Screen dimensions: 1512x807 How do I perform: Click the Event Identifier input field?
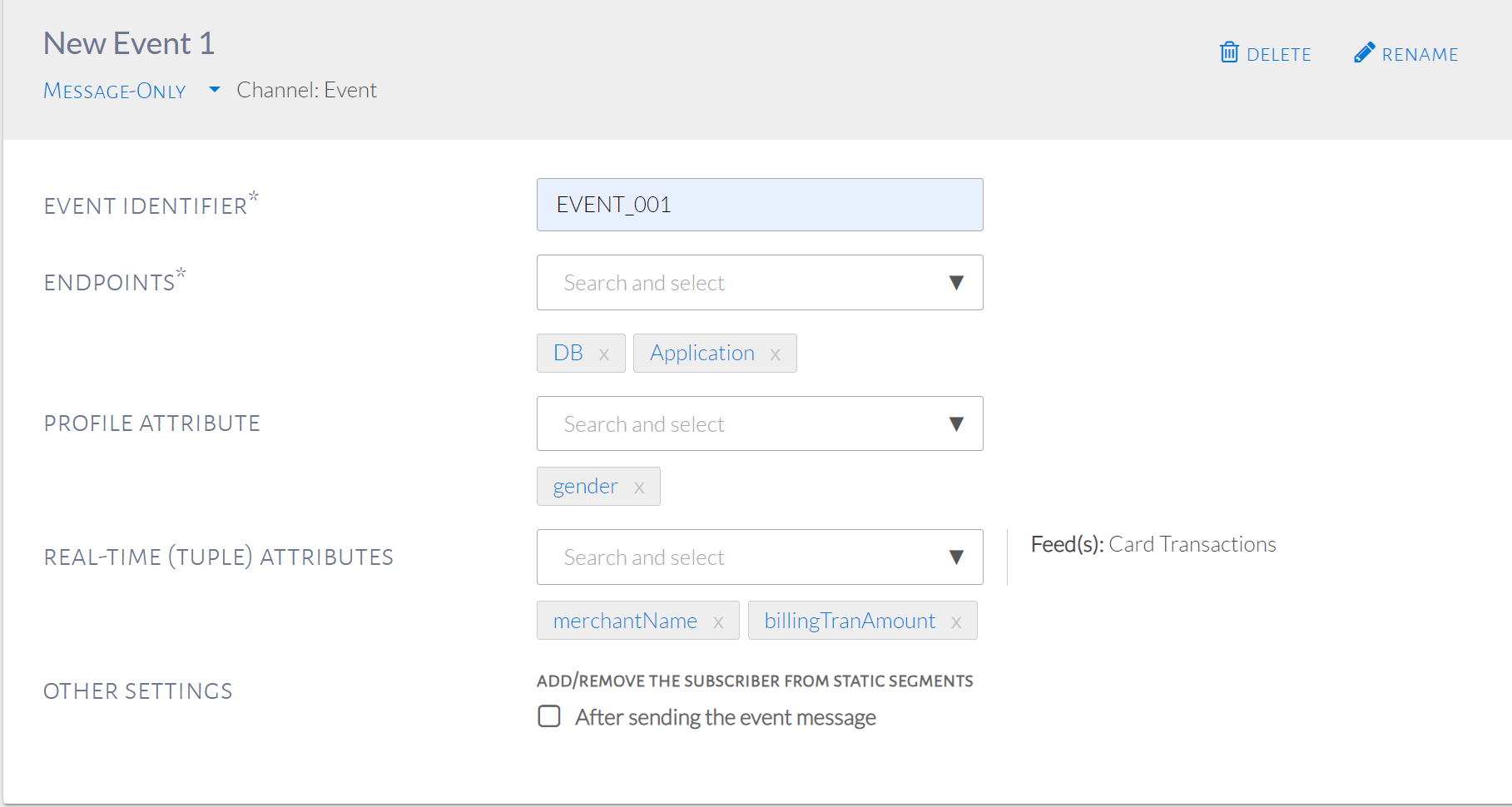click(x=759, y=205)
